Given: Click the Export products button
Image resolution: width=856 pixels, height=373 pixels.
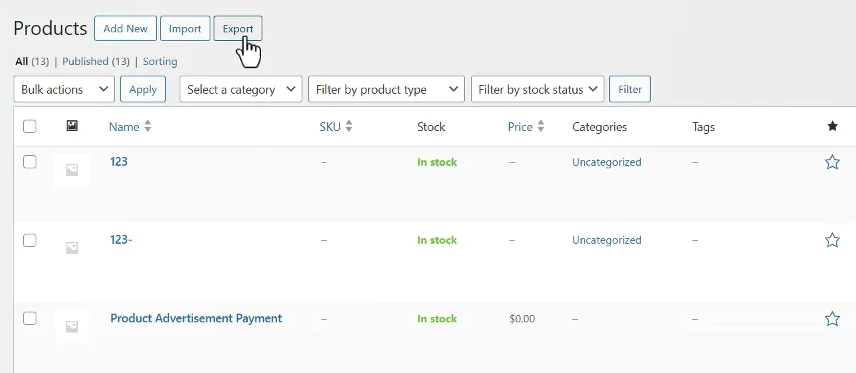Looking at the screenshot, I should tap(238, 28).
